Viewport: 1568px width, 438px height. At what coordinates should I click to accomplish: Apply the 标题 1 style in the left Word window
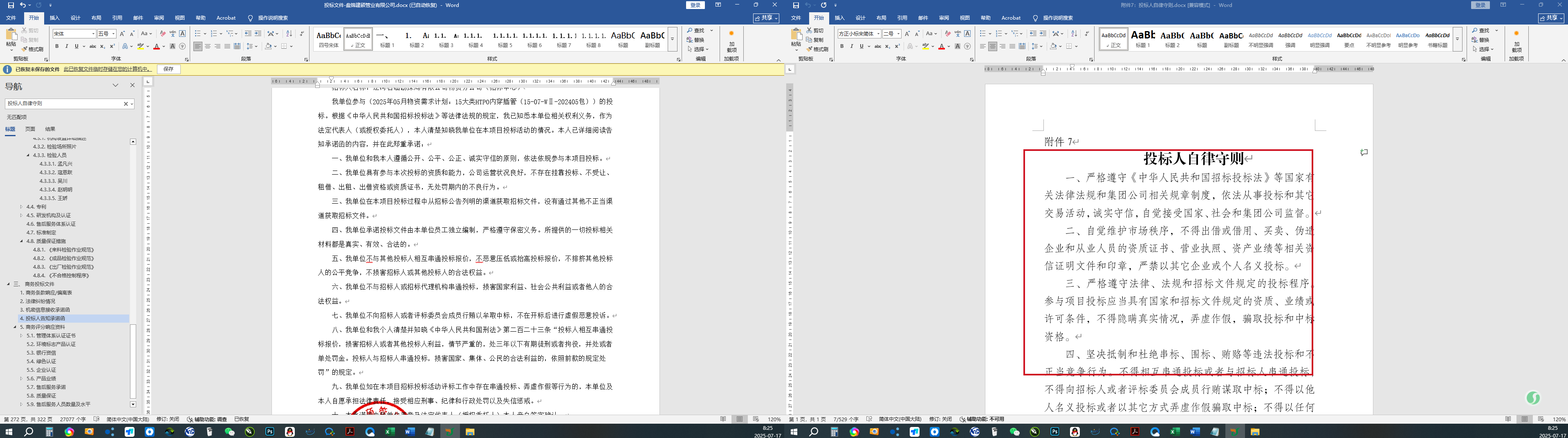pyautogui.click(x=387, y=39)
